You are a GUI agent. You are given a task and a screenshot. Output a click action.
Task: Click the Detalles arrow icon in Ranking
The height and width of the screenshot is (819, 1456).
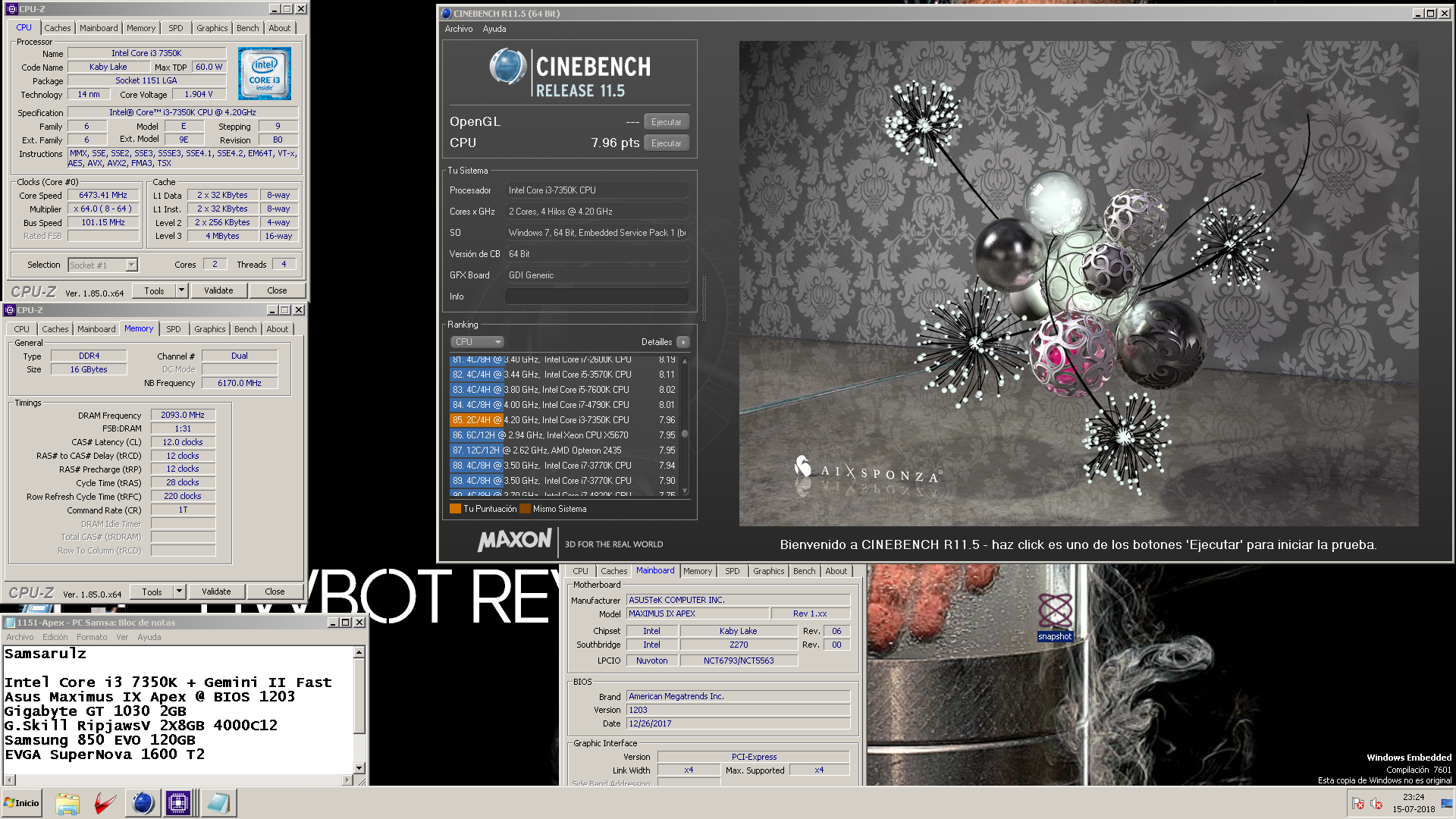682,342
